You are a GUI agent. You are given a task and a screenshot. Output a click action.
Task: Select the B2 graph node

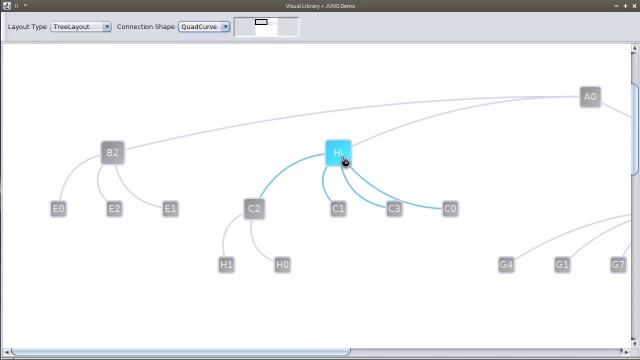coord(113,153)
